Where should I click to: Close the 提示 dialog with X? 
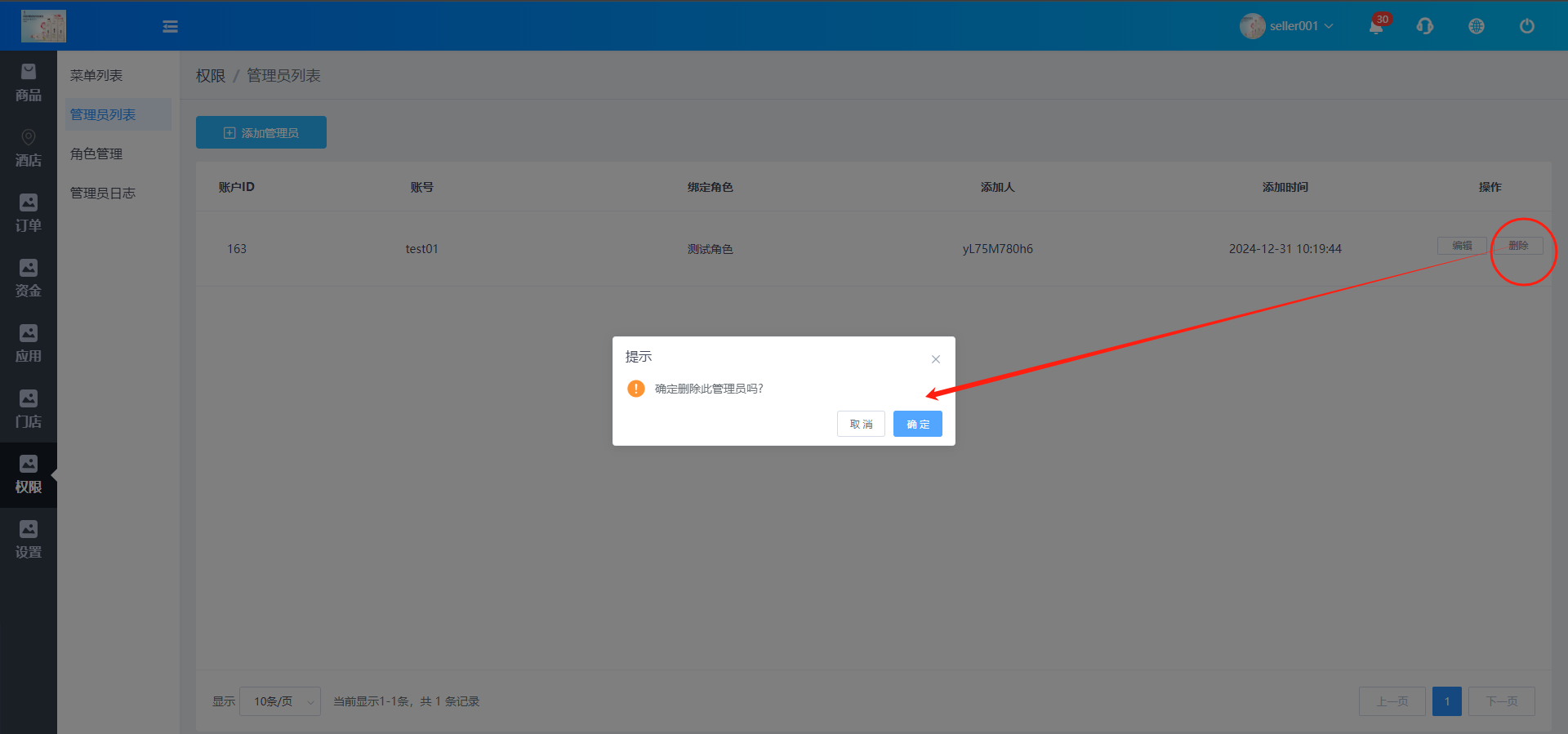coord(936,359)
